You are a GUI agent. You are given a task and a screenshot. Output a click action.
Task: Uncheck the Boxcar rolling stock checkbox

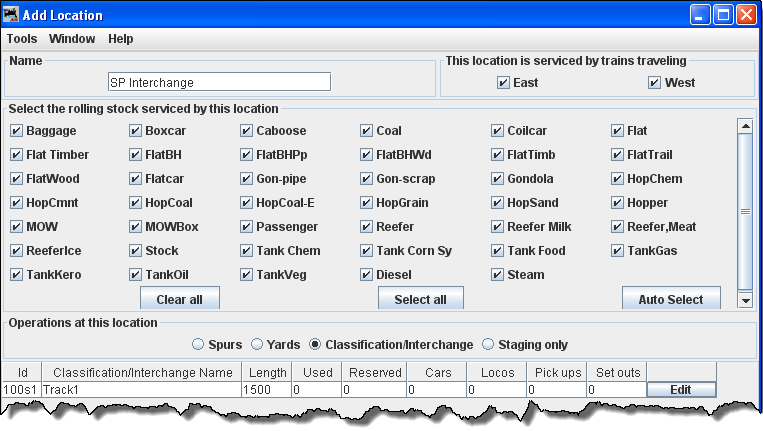point(136,131)
